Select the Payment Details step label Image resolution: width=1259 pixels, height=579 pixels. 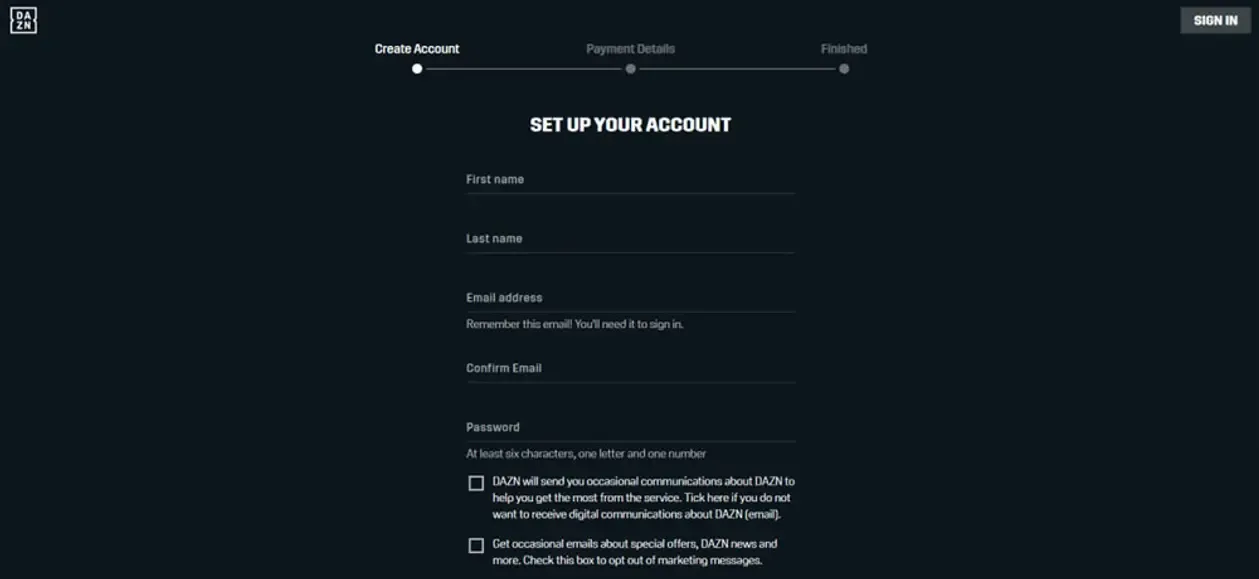pyautogui.click(x=630, y=49)
